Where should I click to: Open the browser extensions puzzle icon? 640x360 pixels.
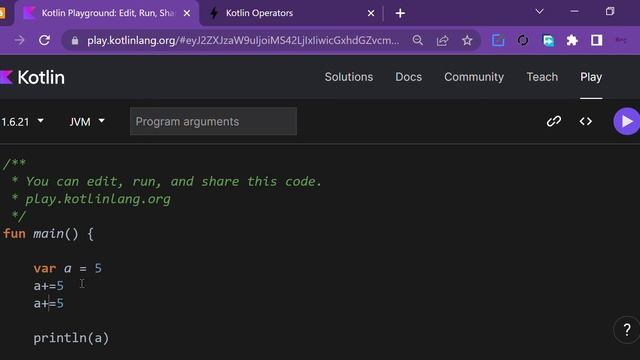click(x=572, y=40)
